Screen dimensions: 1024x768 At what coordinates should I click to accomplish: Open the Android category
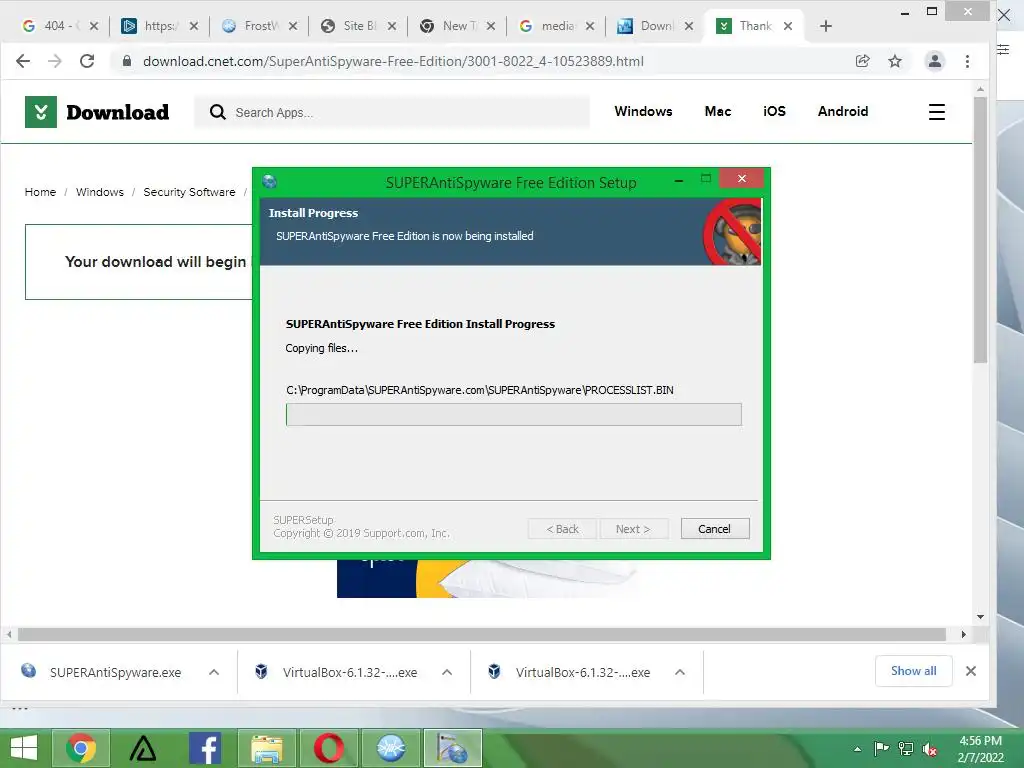tap(842, 112)
